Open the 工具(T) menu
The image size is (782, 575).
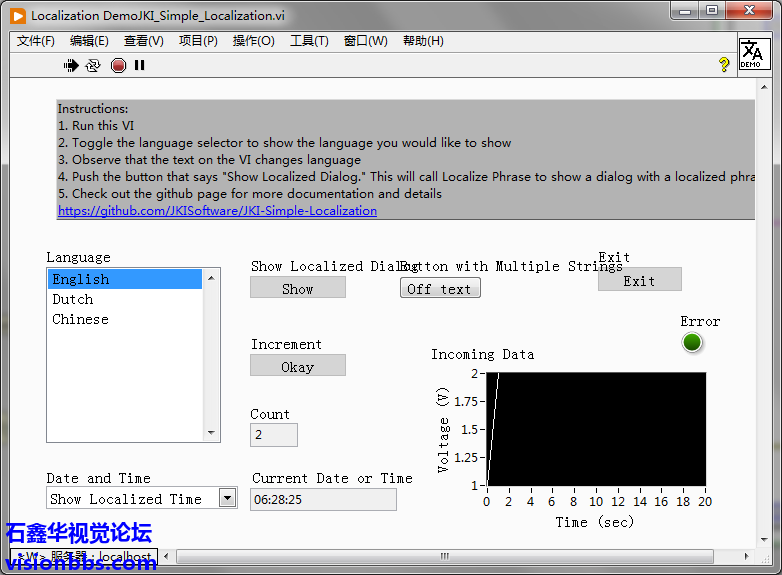(309, 41)
